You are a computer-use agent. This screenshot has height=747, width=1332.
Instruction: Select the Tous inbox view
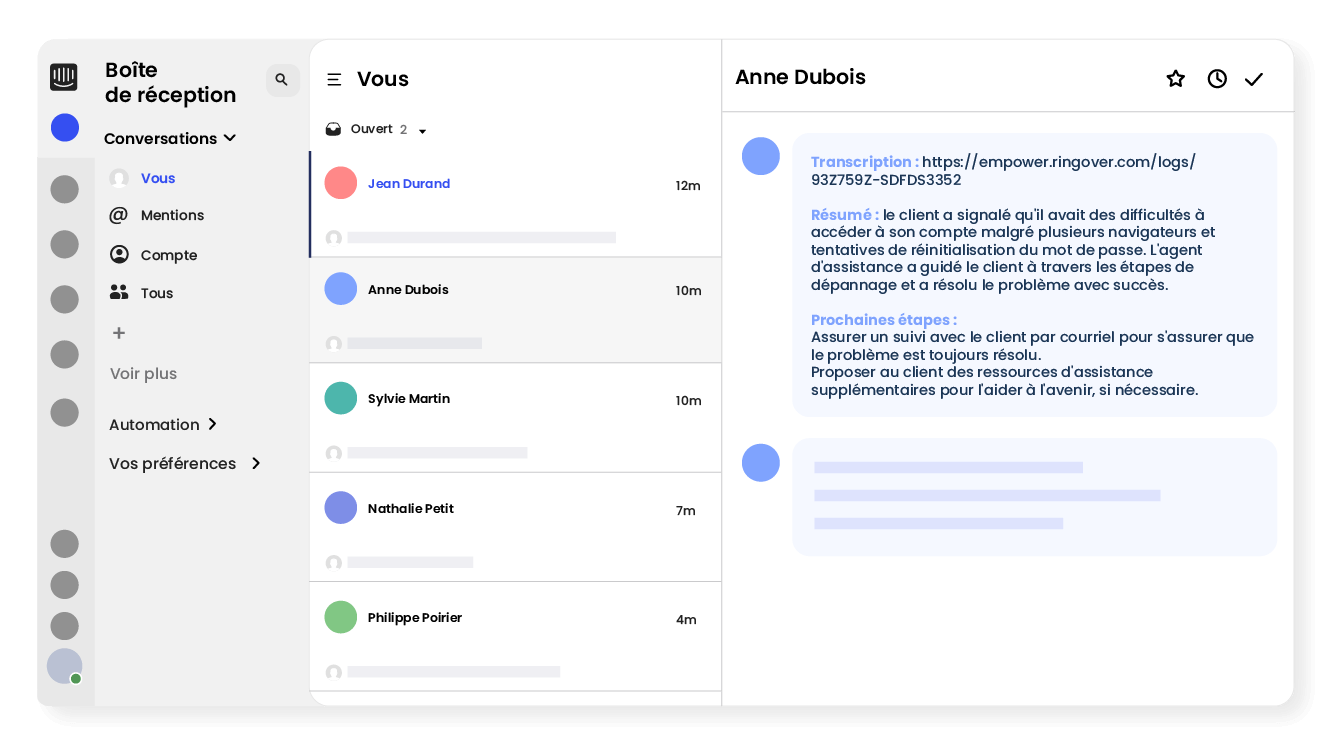pyautogui.click(x=156, y=293)
